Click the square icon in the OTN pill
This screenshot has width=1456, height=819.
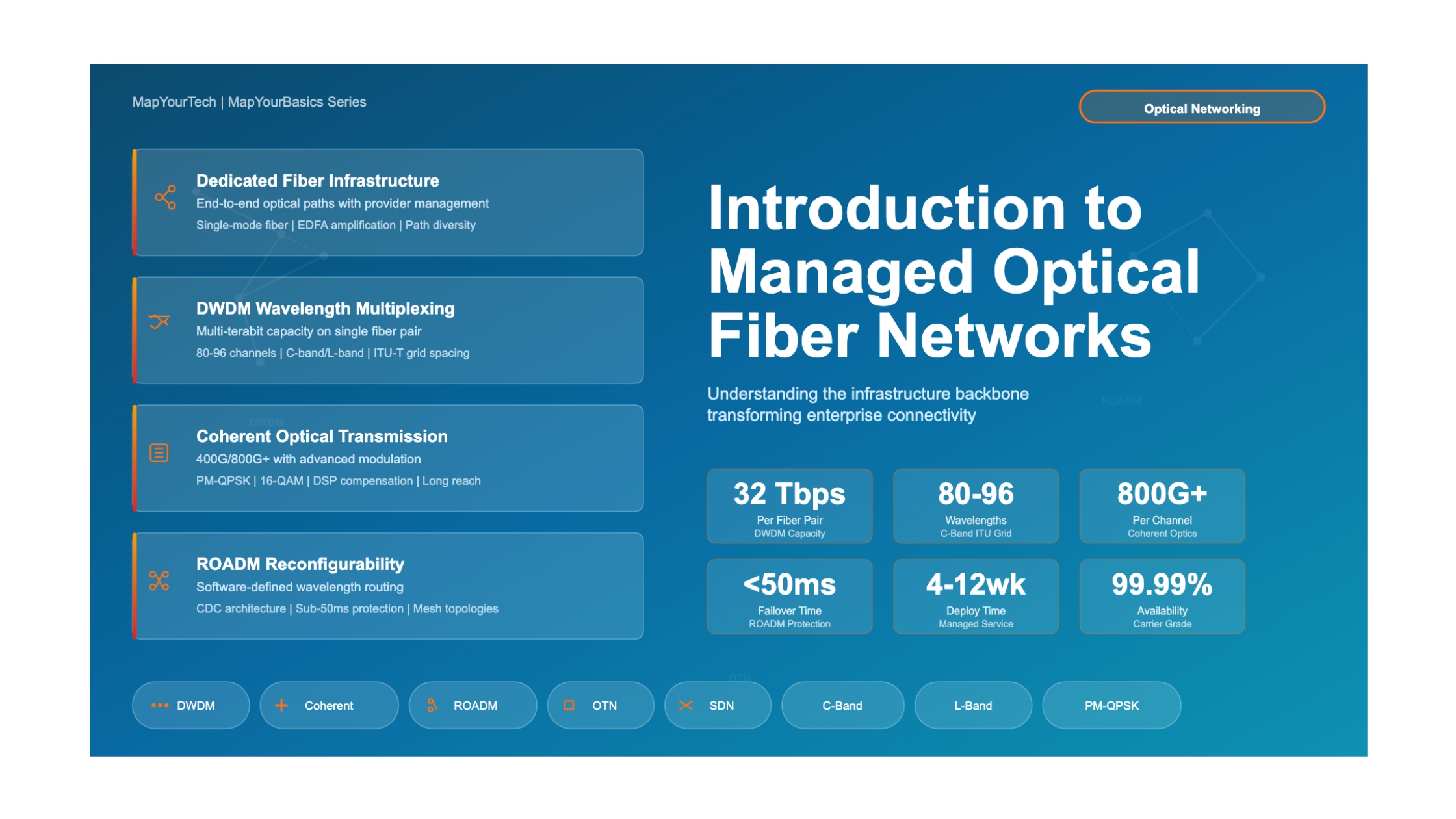coord(569,706)
